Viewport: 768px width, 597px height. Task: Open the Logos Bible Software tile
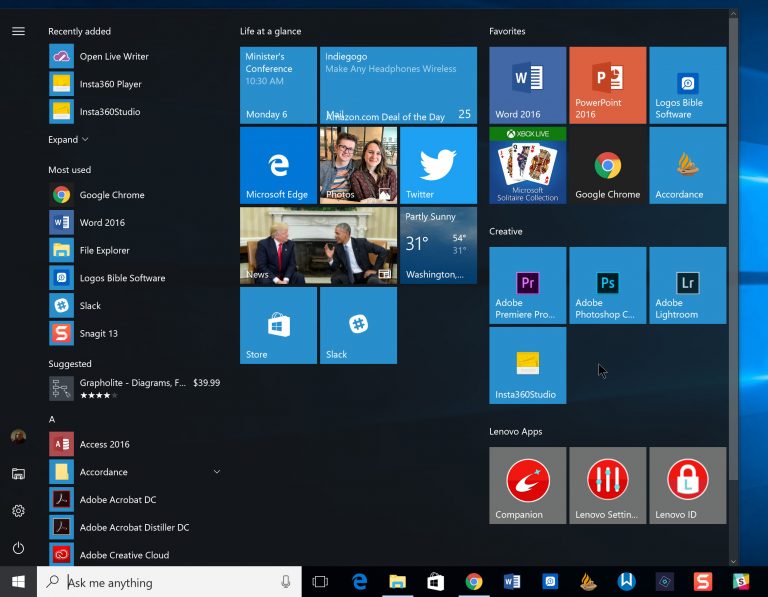[688, 85]
